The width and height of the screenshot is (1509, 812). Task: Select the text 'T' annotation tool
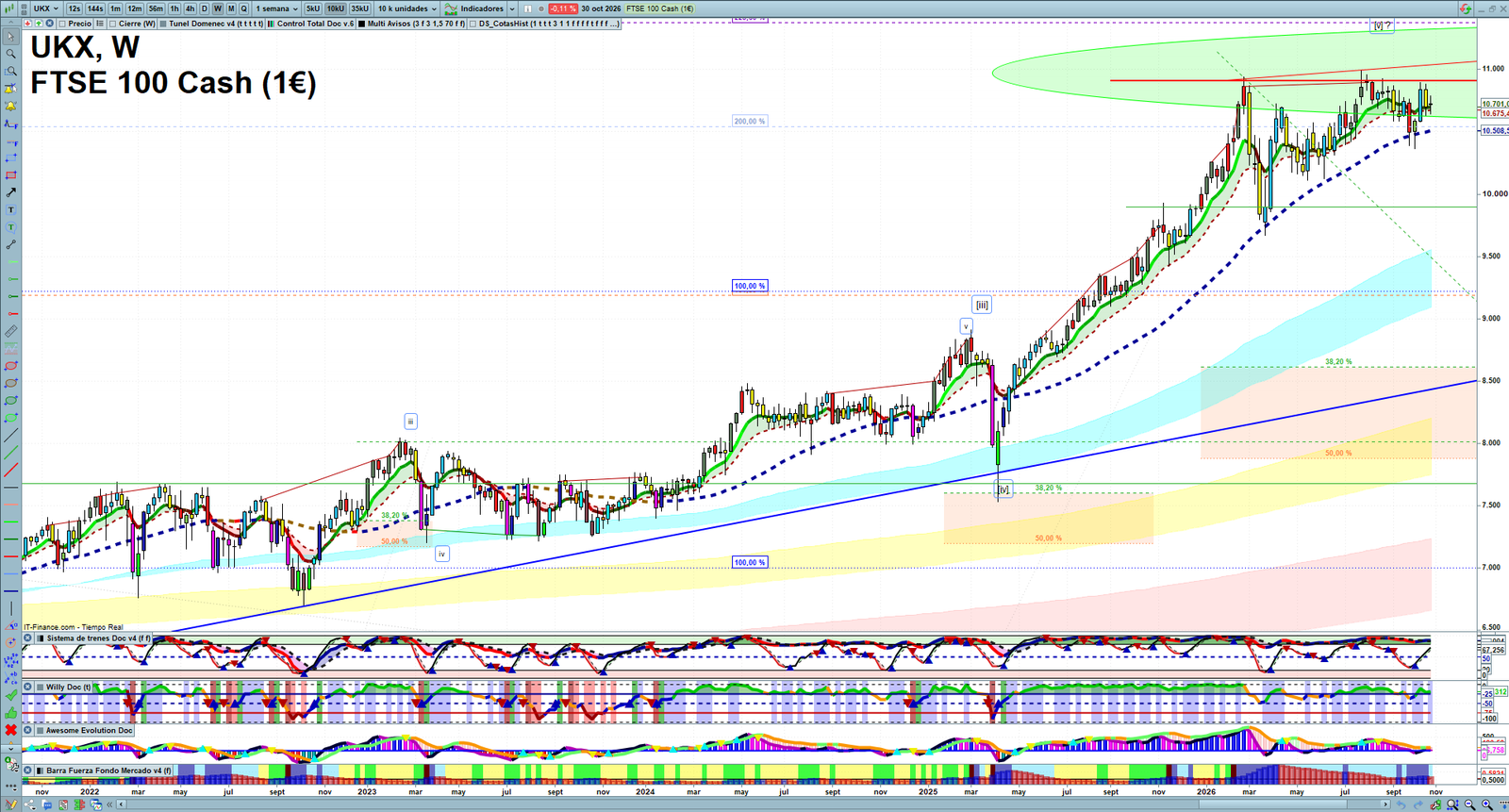pos(11,209)
